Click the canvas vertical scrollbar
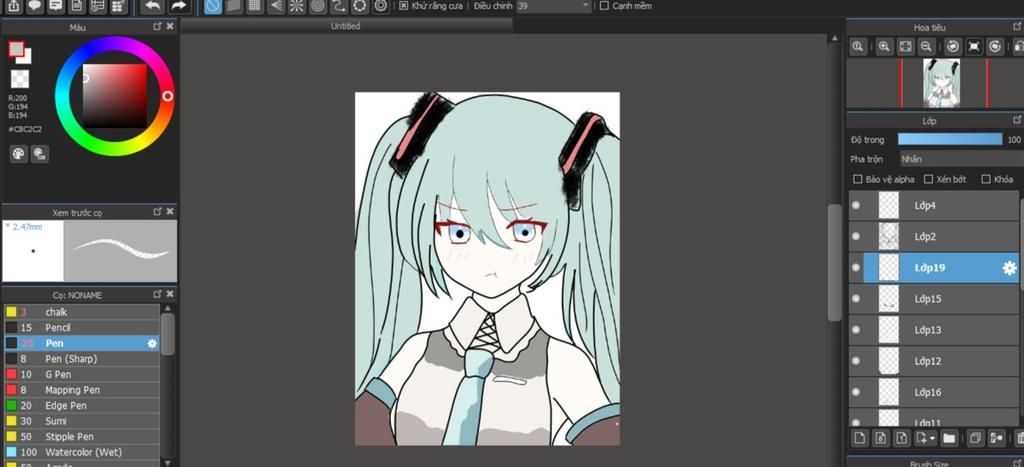 (834, 263)
